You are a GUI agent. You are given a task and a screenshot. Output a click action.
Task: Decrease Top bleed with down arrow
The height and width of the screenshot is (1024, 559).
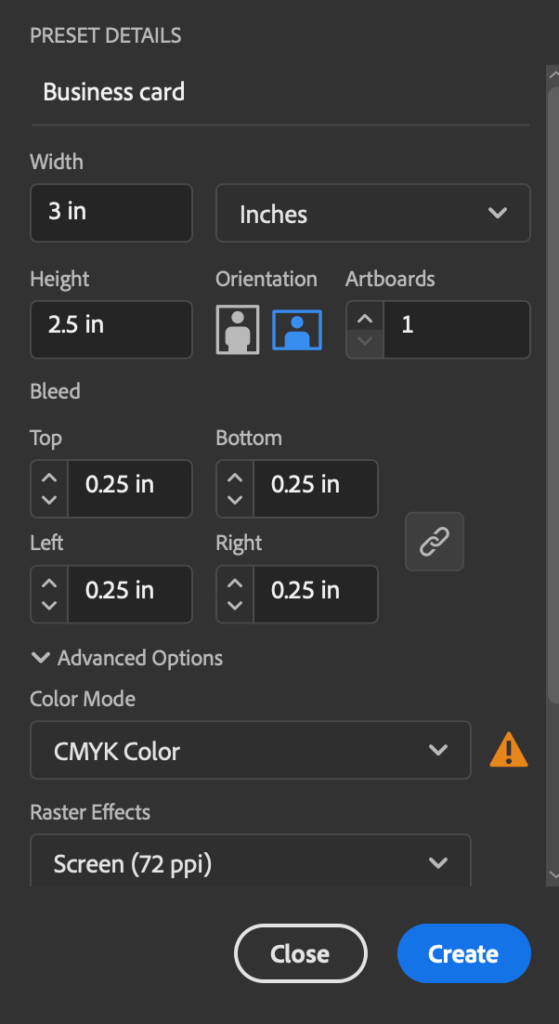pyautogui.click(x=50, y=500)
